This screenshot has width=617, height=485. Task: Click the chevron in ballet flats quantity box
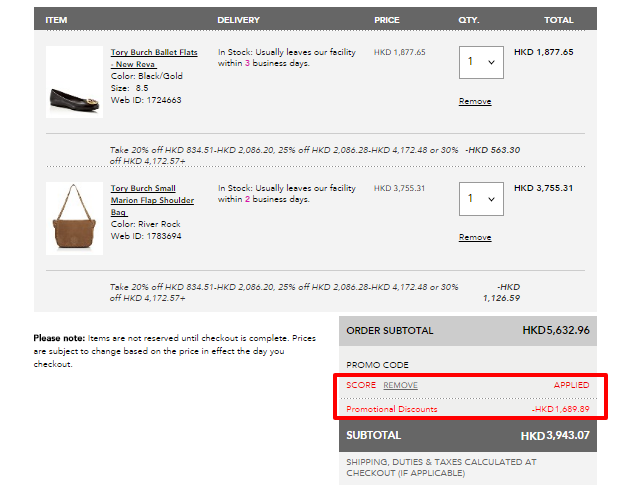pos(491,62)
